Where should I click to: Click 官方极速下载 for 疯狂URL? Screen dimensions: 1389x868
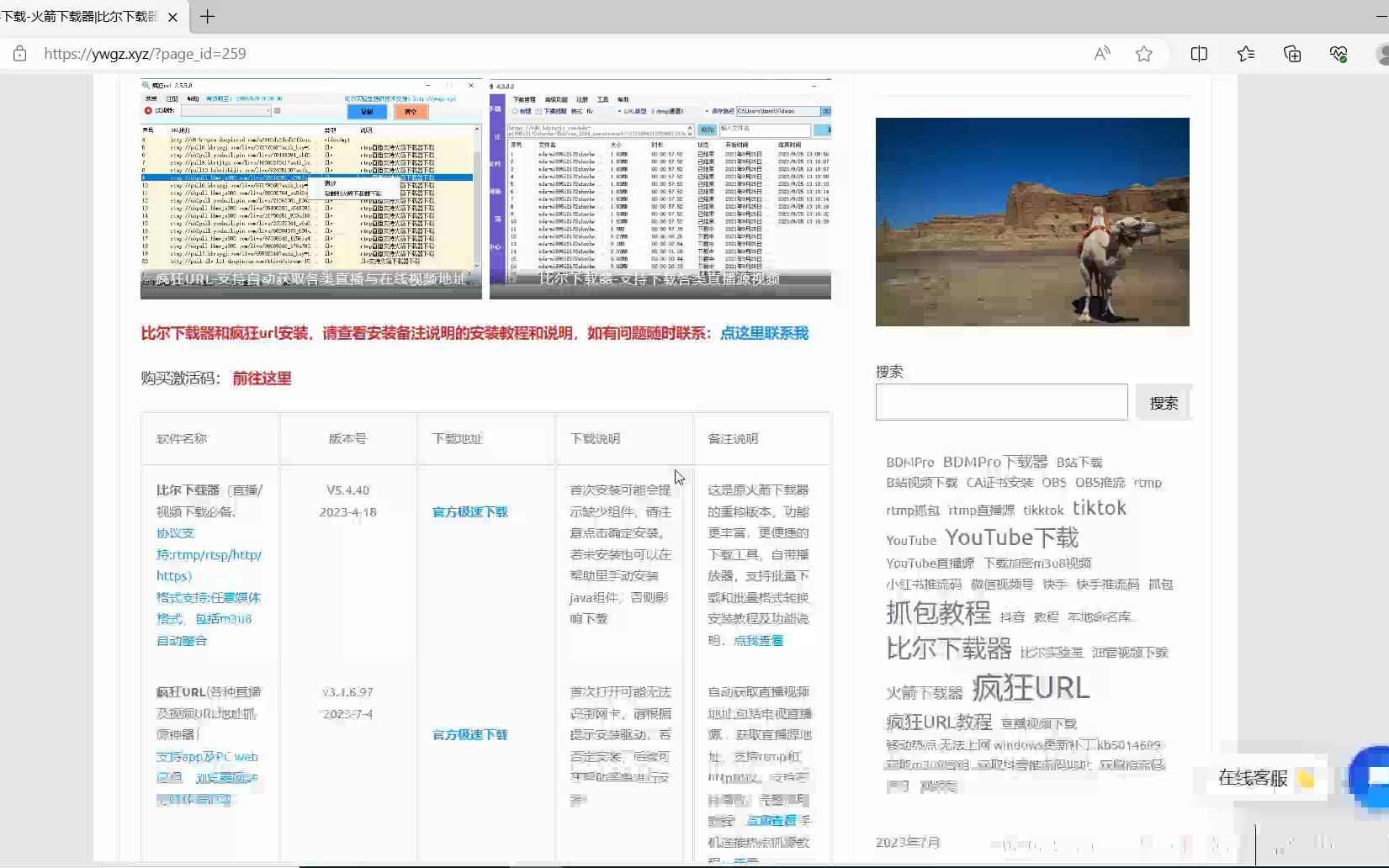pyautogui.click(x=469, y=735)
